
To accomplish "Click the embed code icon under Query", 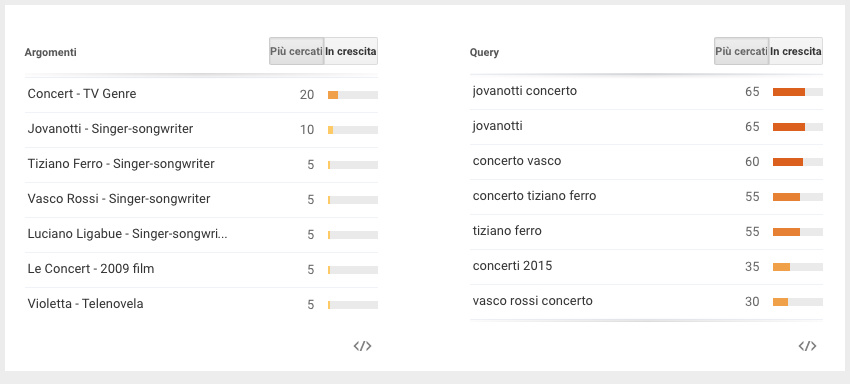I will [807, 346].
